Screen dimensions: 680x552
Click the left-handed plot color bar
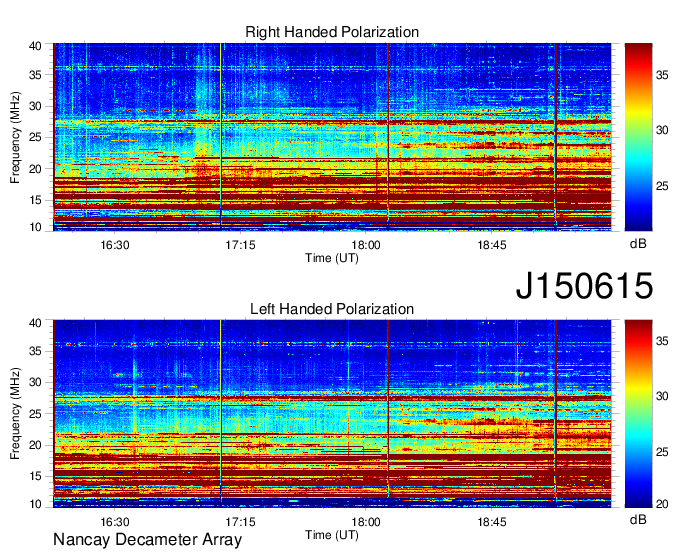point(638,414)
